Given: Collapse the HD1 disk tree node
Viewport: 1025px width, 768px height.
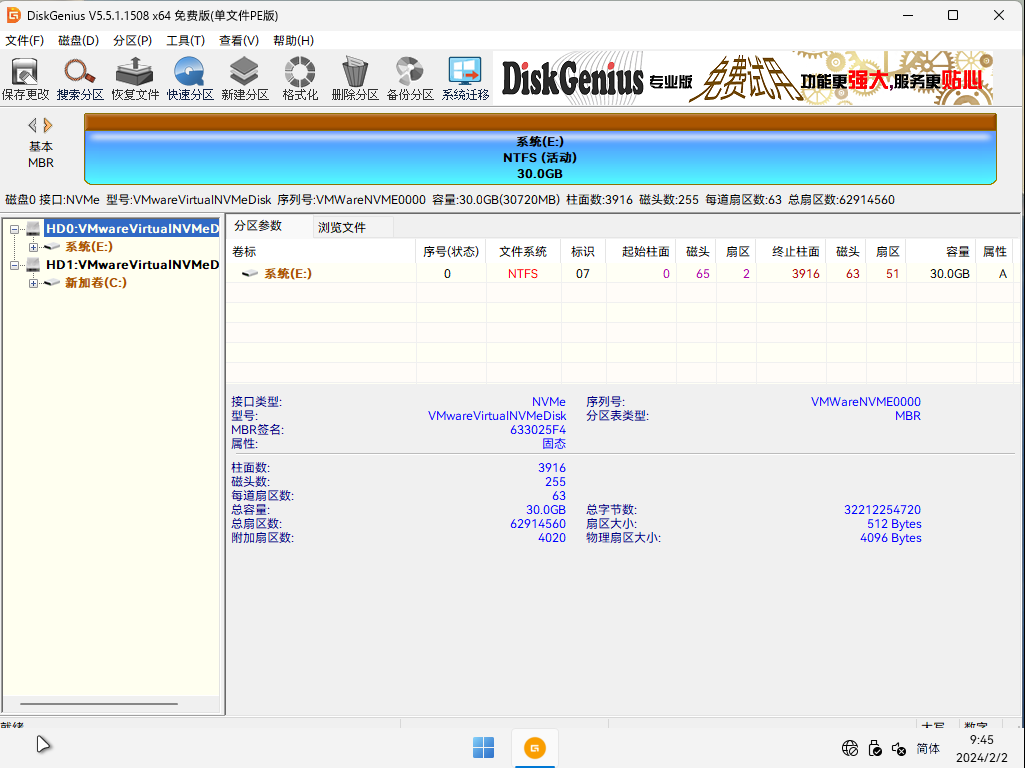Looking at the screenshot, I should [x=14, y=265].
